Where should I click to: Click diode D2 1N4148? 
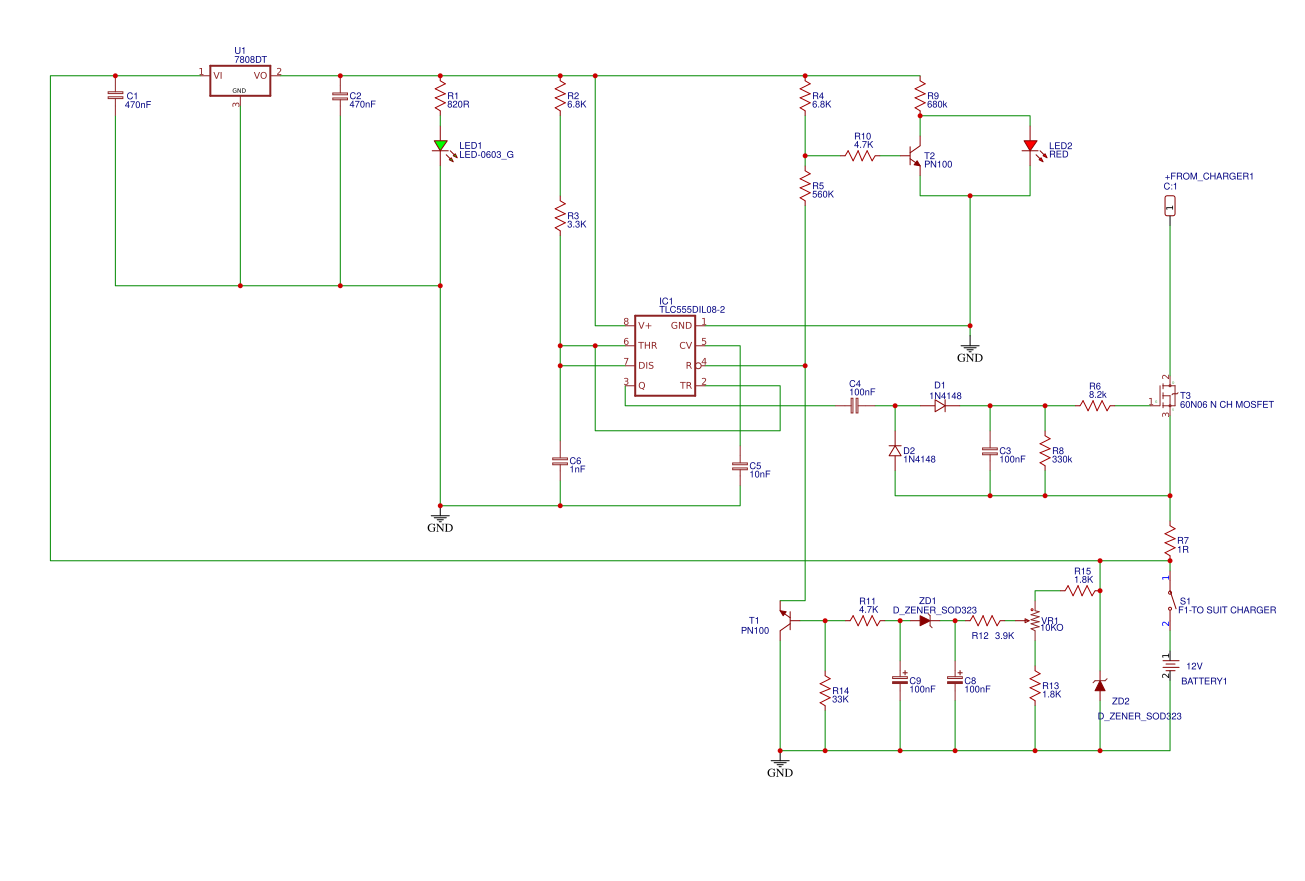(893, 450)
